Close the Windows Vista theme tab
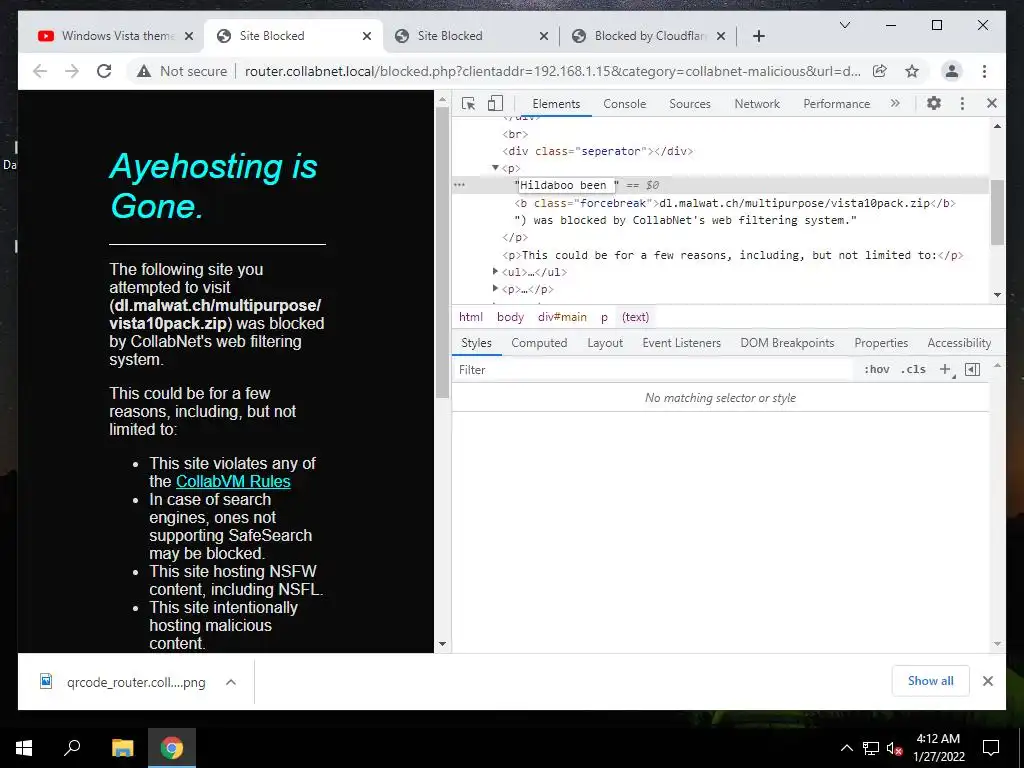This screenshot has height=768, width=1024. point(189,36)
